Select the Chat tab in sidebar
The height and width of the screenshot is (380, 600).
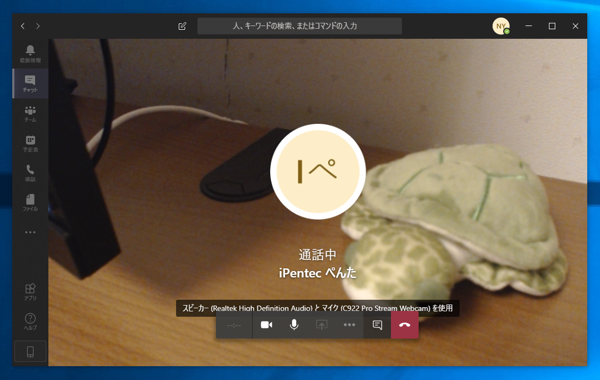tap(30, 83)
